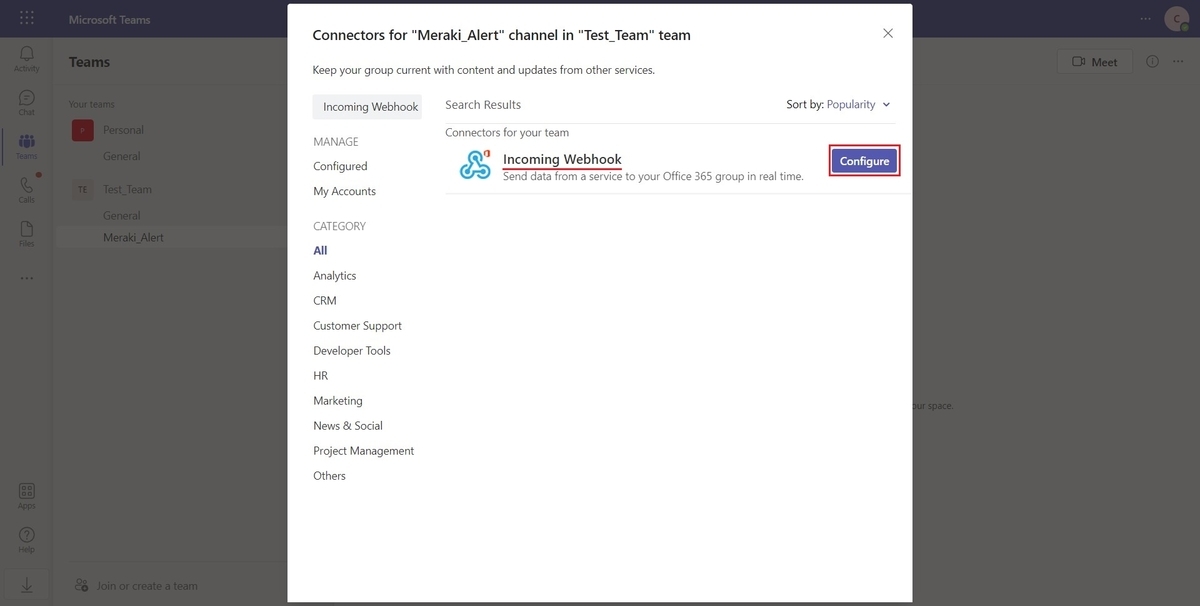Open Apps store in the left rail
This screenshot has height=606, width=1200.
(x=26, y=496)
